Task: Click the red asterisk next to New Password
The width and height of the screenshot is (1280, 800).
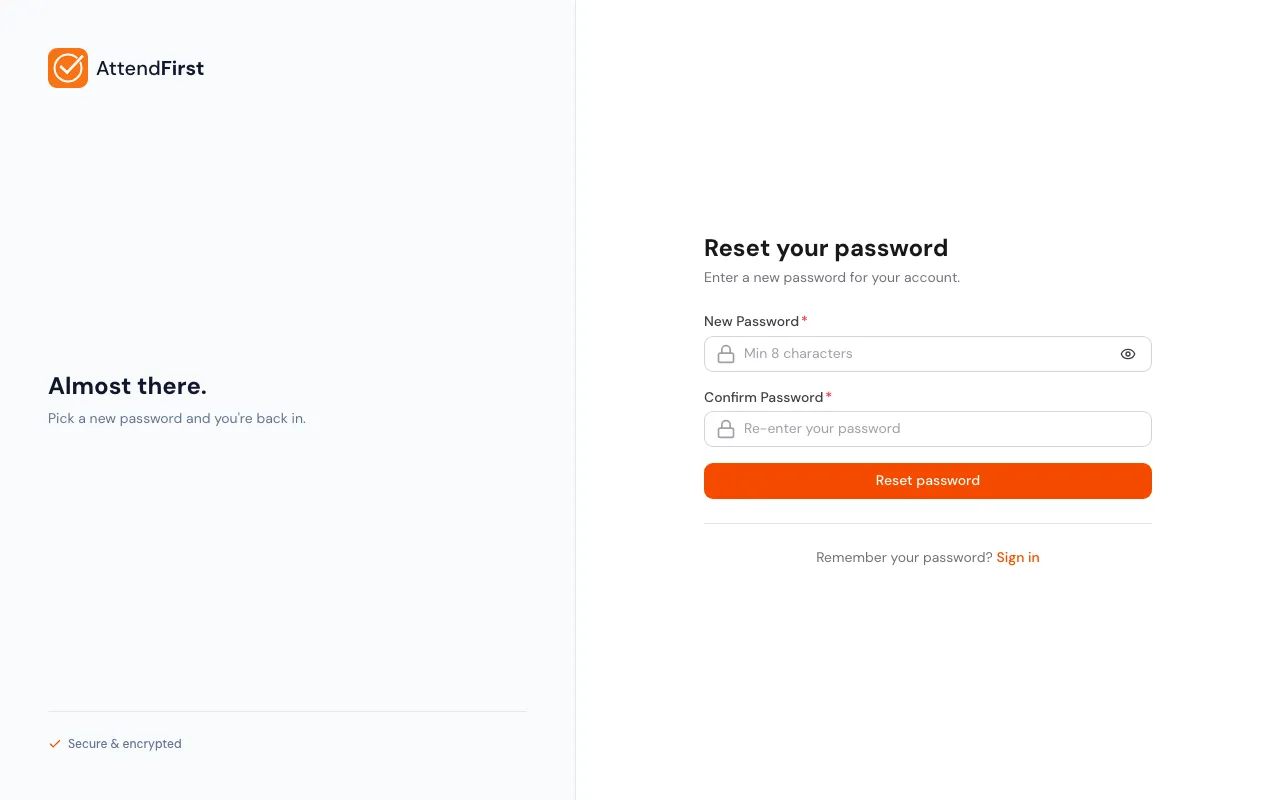Action: [804, 320]
